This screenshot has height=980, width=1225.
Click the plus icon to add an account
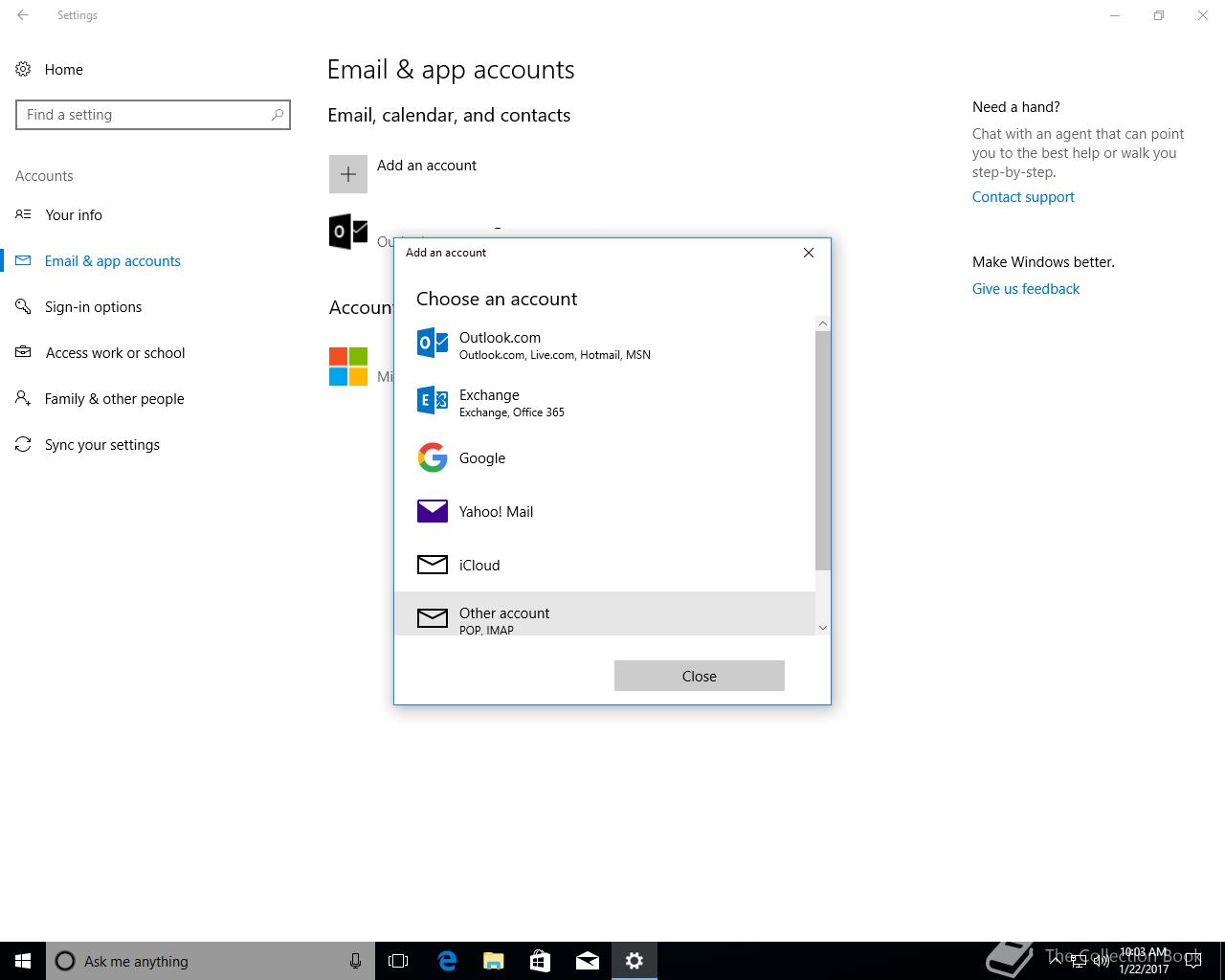pyautogui.click(x=348, y=174)
